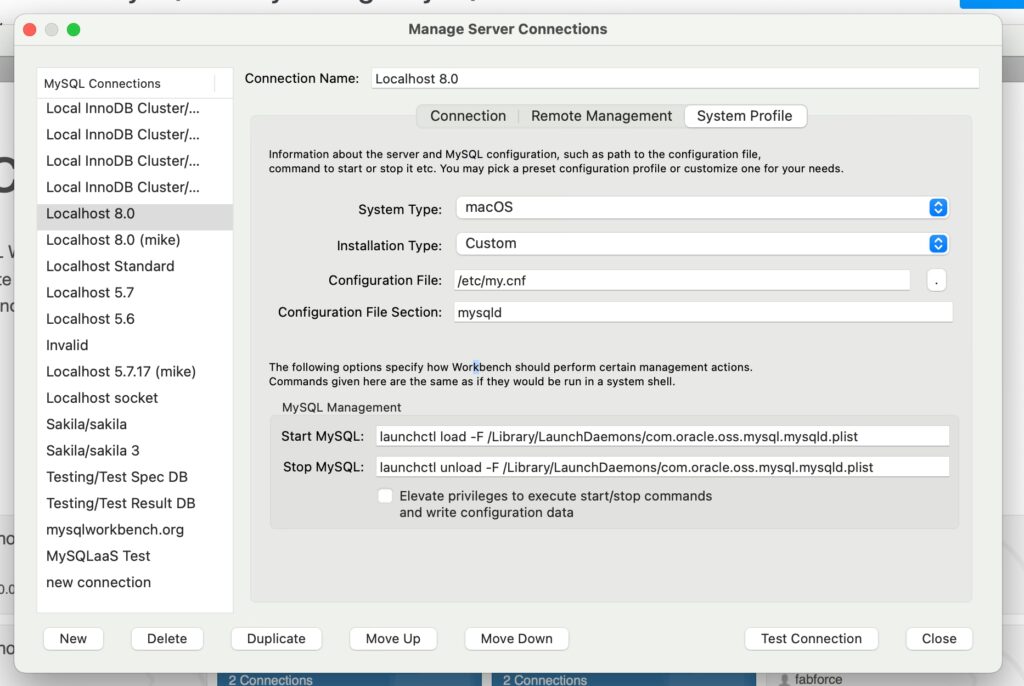Click the Test Connection button
Image resolution: width=1024 pixels, height=686 pixels.
click(x=811, y=639)
